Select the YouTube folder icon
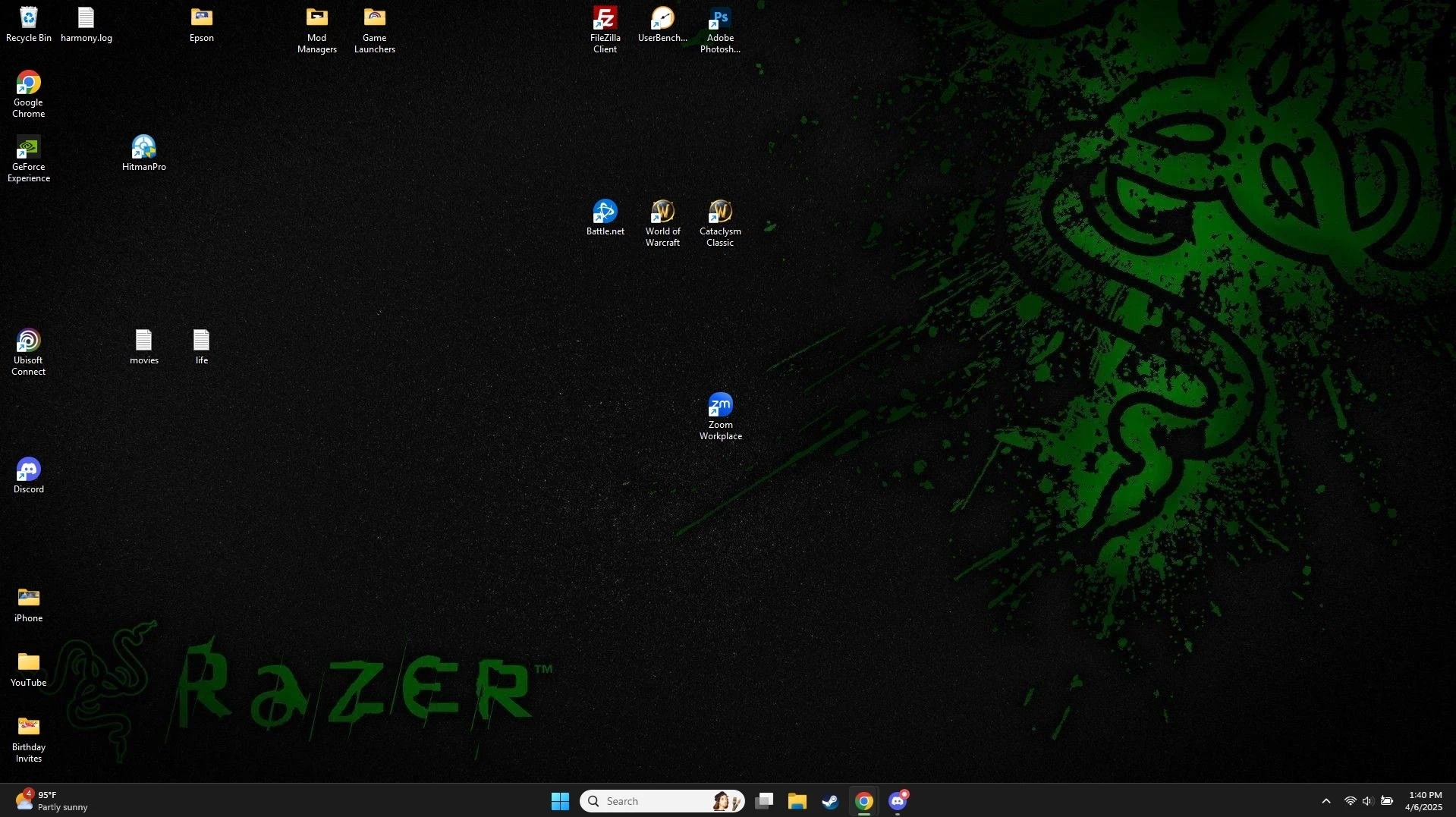 pyautogui.click(x=29, y=669)
